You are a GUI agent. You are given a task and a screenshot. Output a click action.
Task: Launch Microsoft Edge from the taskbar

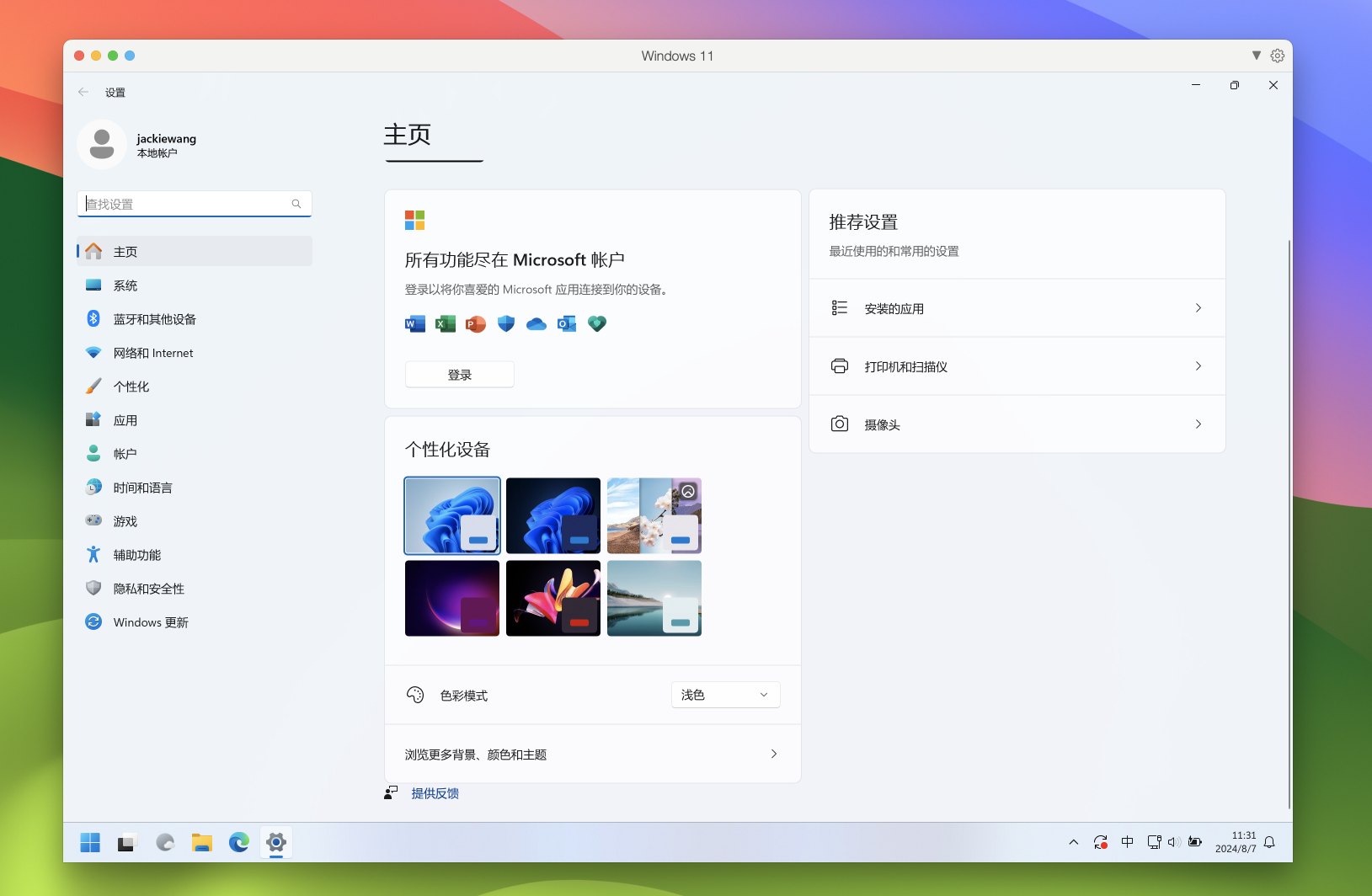click(x=239, y=842)
